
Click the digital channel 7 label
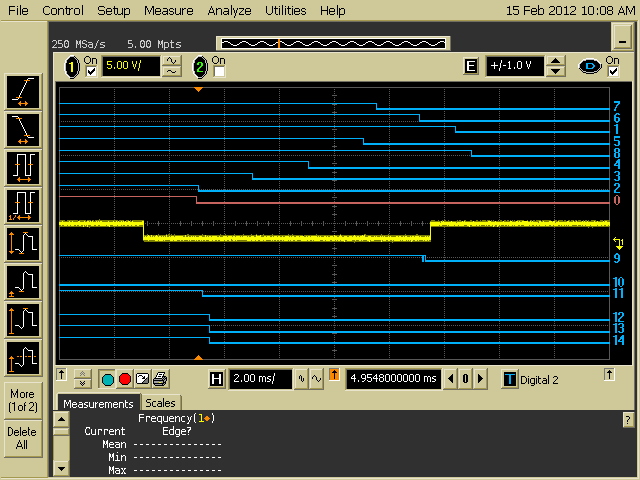pos(617,107)
